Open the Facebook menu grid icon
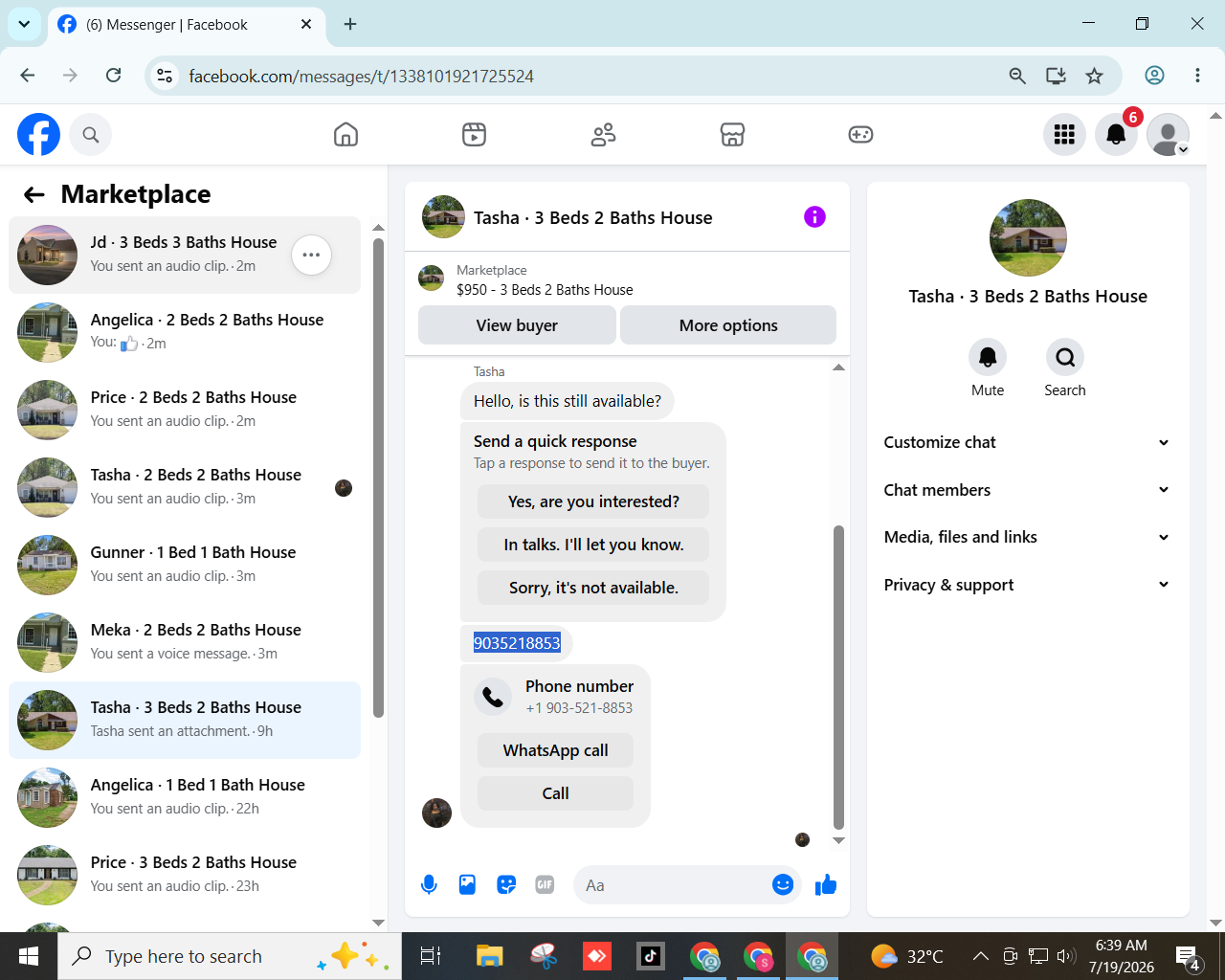Image resolution: width=1225 pixels, height=980 pixels. tap(1064, 135)
